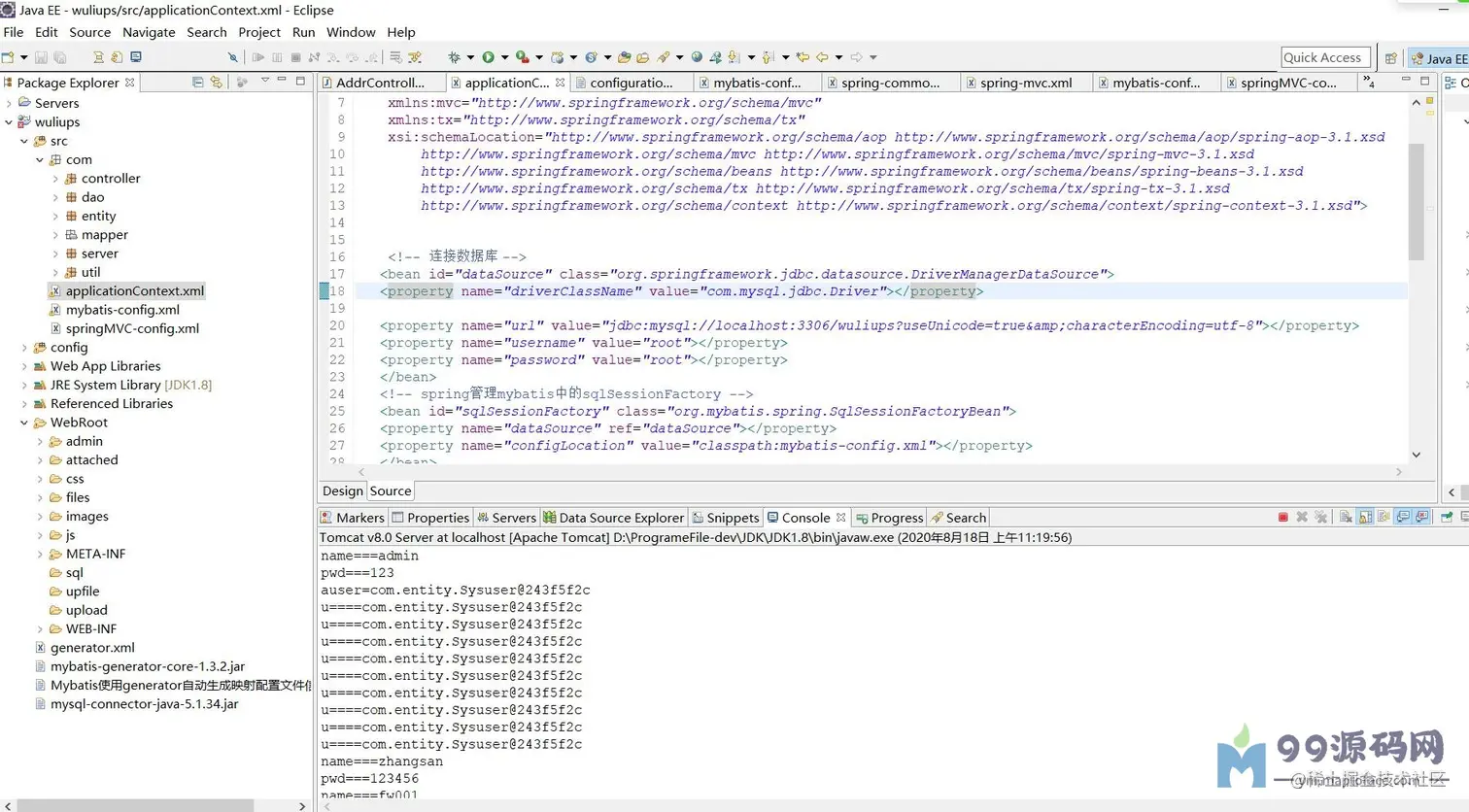This screenshot has height=812, width=1469.
Task: Select generator.xml in Package Explorer
Action: (92, 648)
